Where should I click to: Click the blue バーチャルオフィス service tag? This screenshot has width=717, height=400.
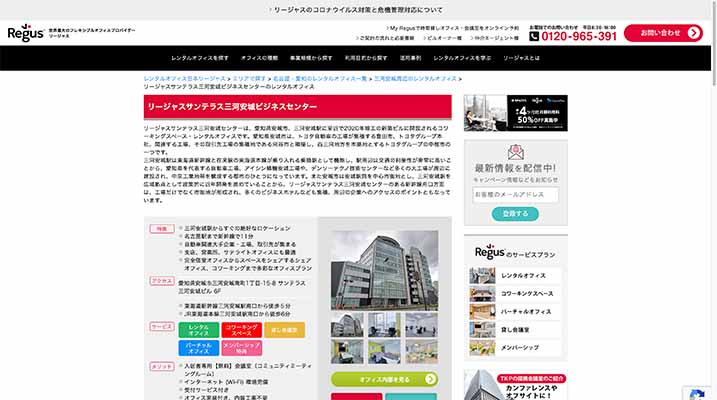tap(198, 348)
